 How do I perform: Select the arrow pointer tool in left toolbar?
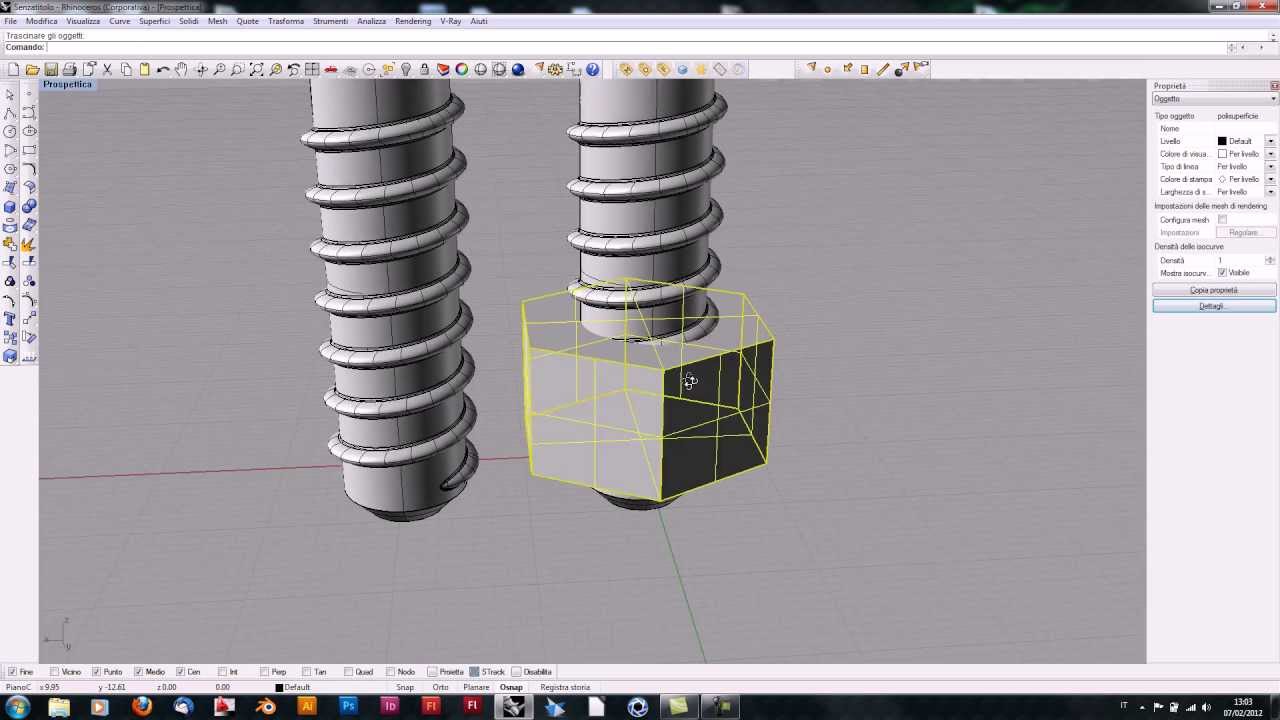pyautogui.click(x=10, y=94)
